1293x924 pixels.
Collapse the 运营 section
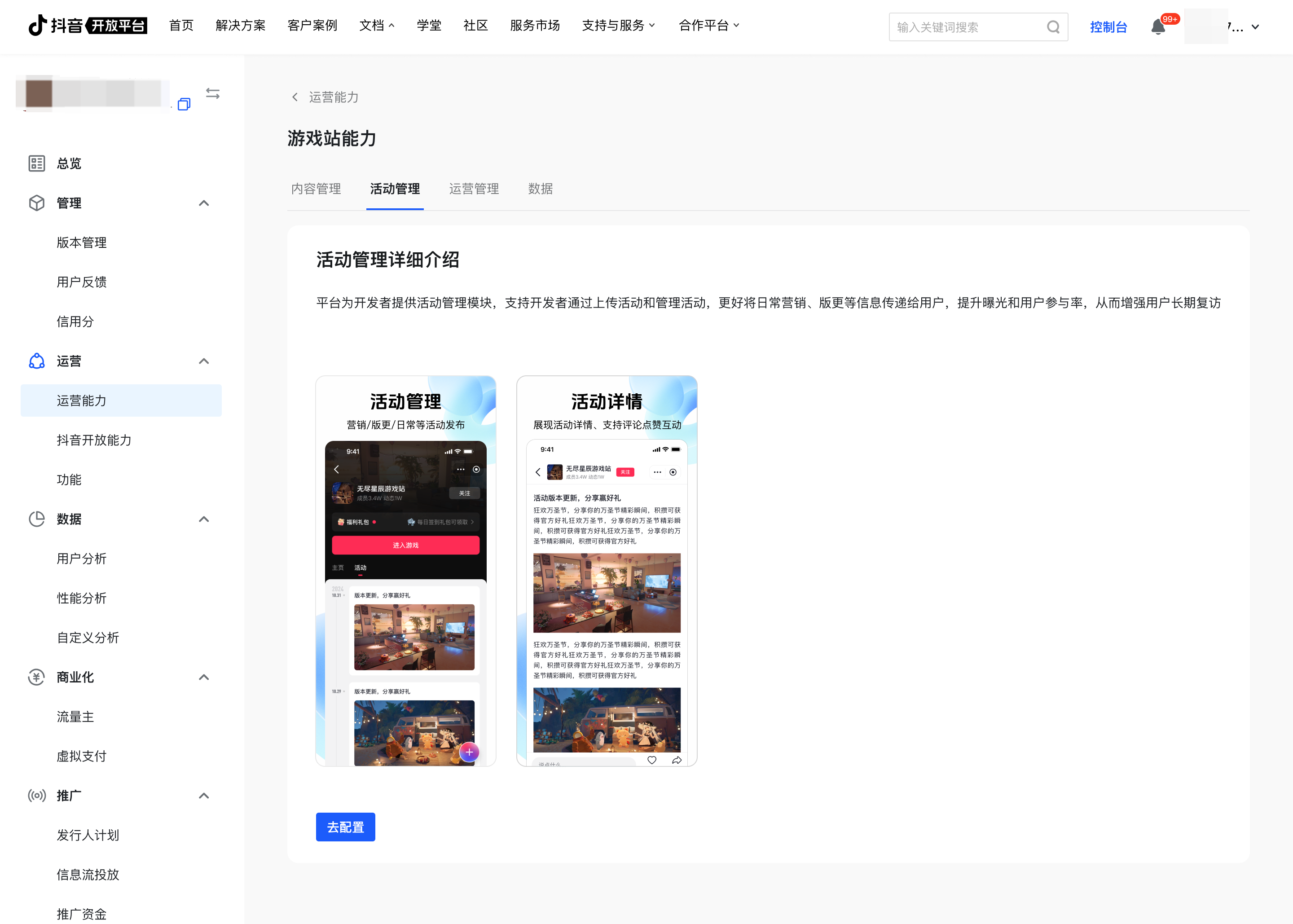pos(204,361)
